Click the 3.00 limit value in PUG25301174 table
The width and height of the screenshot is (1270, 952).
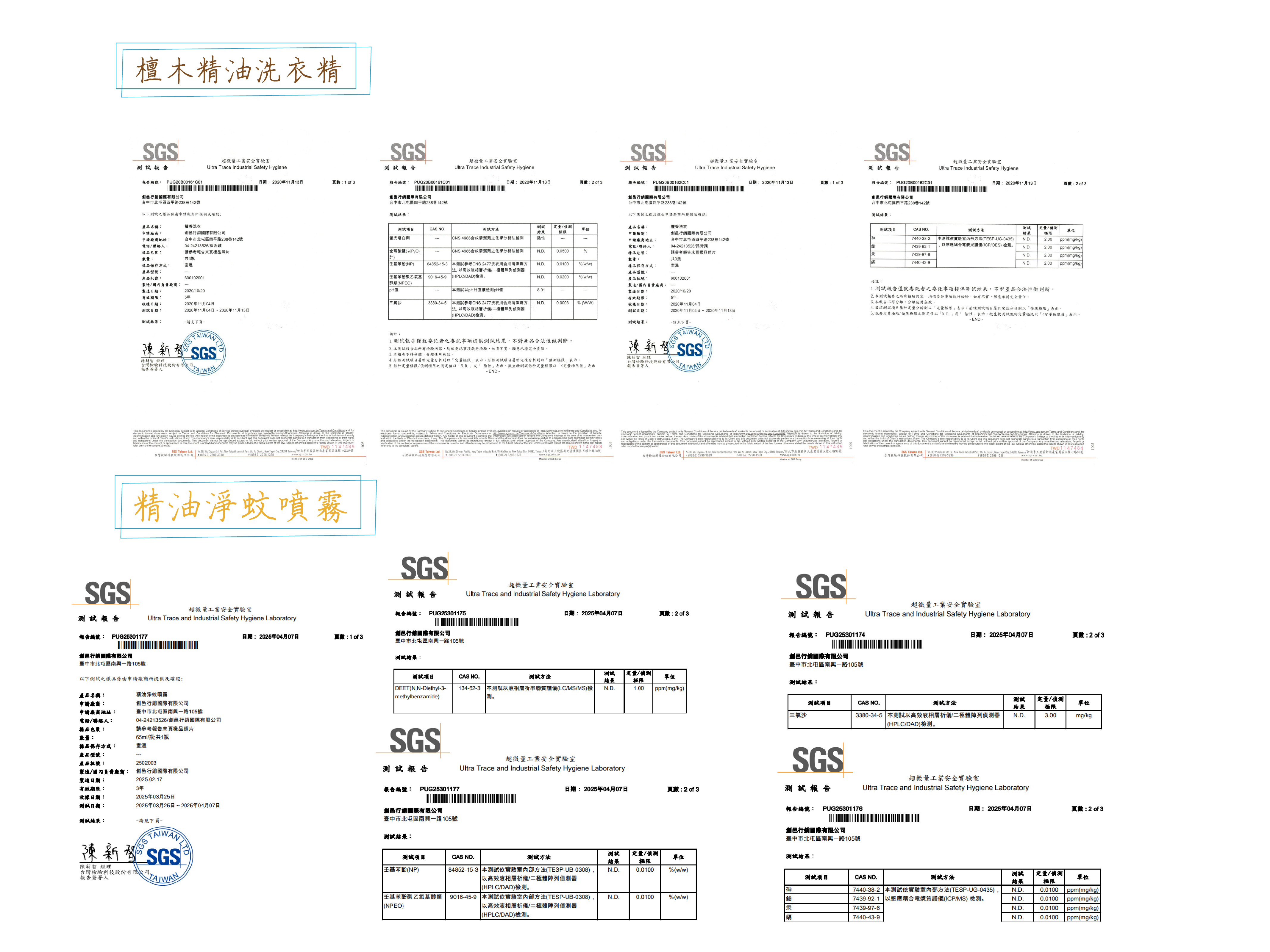(x=1050, y=715)
